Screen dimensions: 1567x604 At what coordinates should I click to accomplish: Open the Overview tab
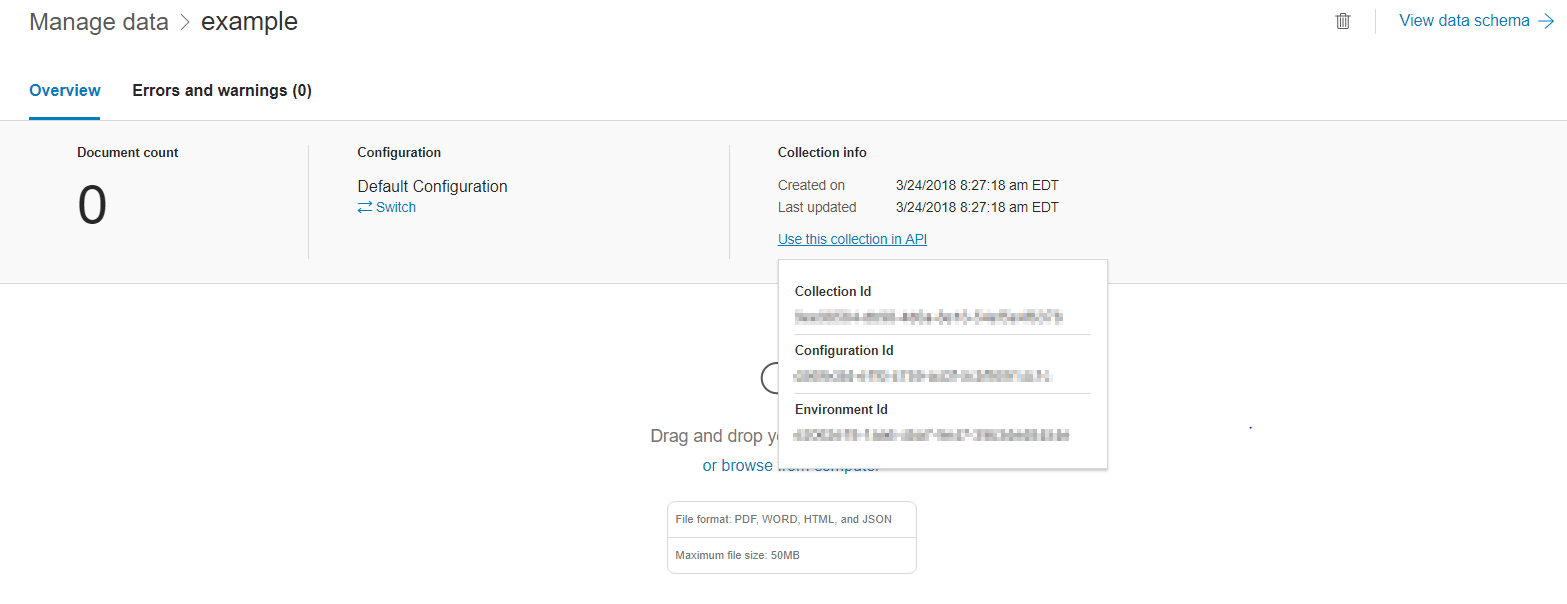click(x=65, y=91)
